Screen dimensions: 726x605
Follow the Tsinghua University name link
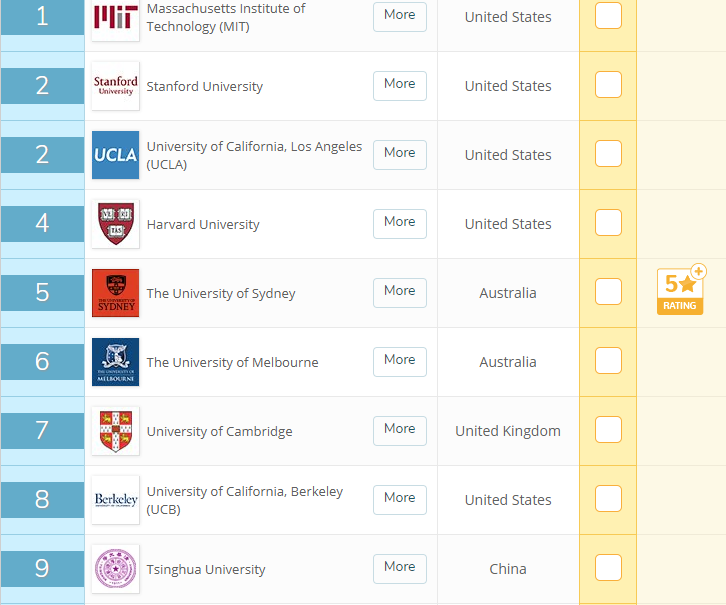point(206,569)
